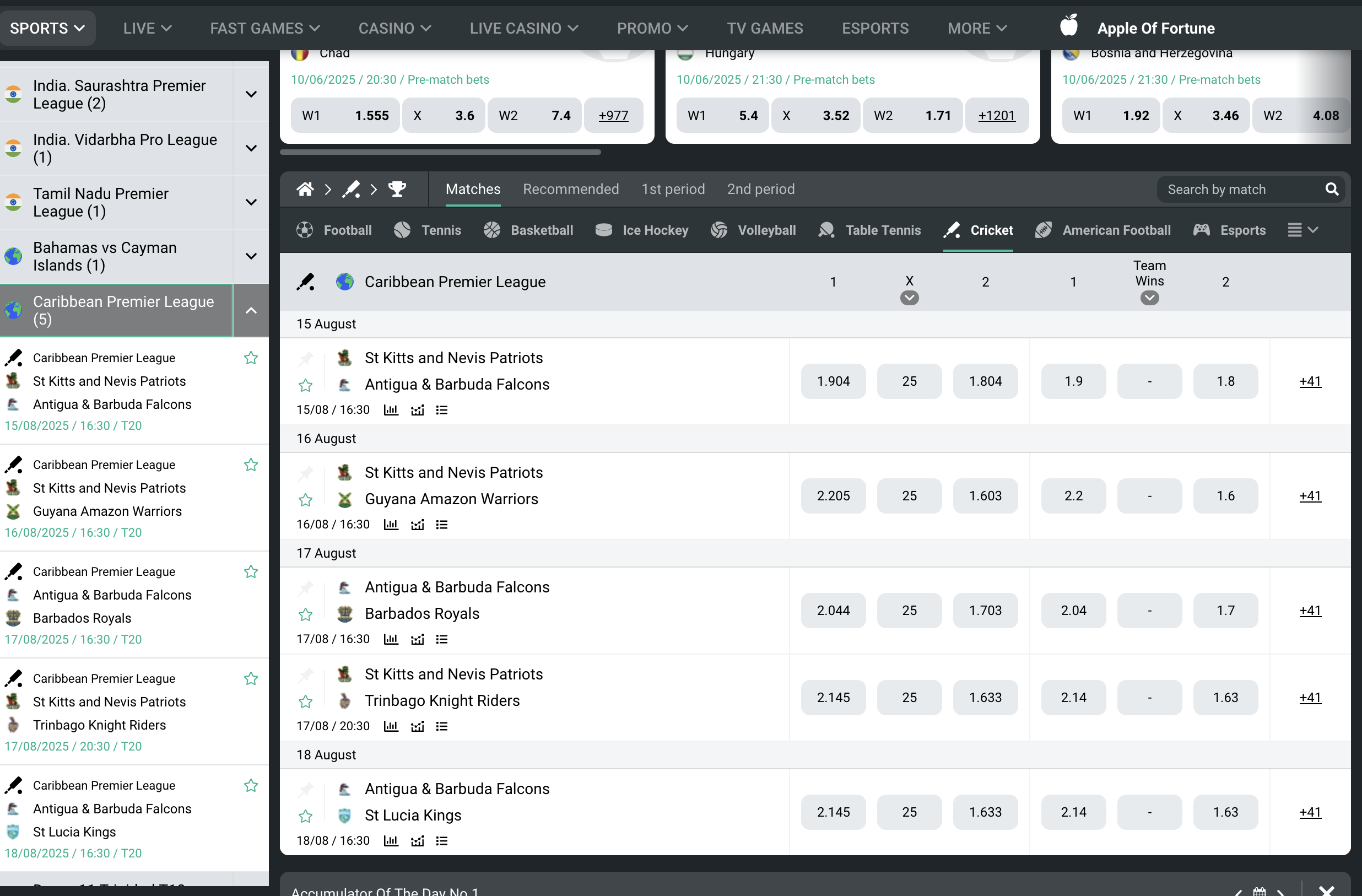Click the search magnifier icon
The width and height of the screenshot is (1362, 896).
tap(1332, 189)
